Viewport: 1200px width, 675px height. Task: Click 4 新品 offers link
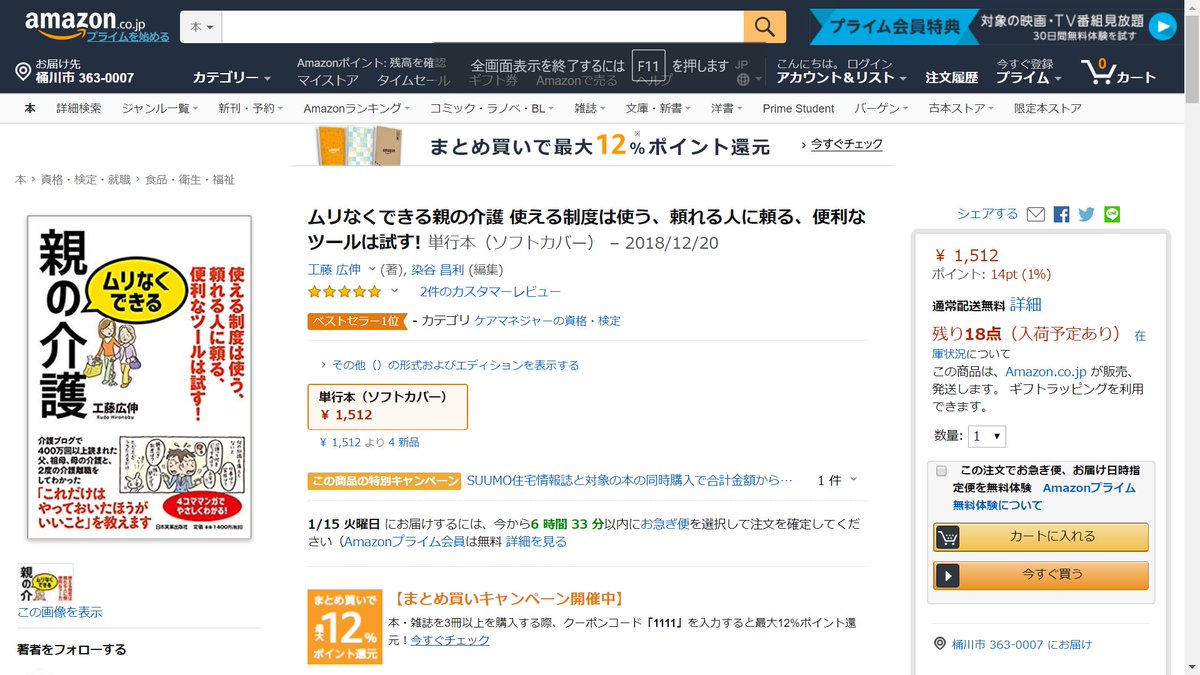(x=403, y=442)
